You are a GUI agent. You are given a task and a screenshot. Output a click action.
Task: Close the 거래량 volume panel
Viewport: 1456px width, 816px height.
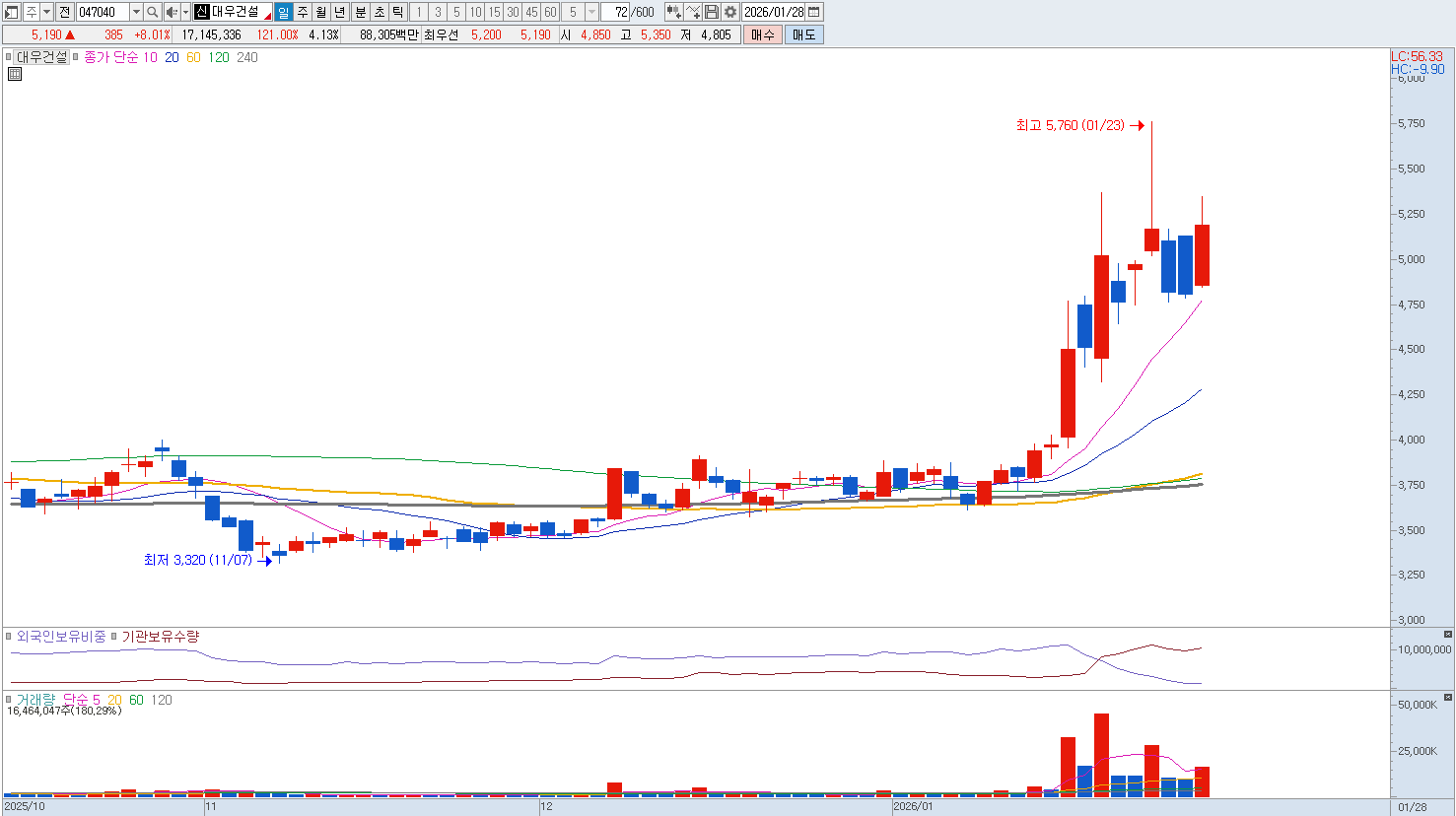(1447, 698)
